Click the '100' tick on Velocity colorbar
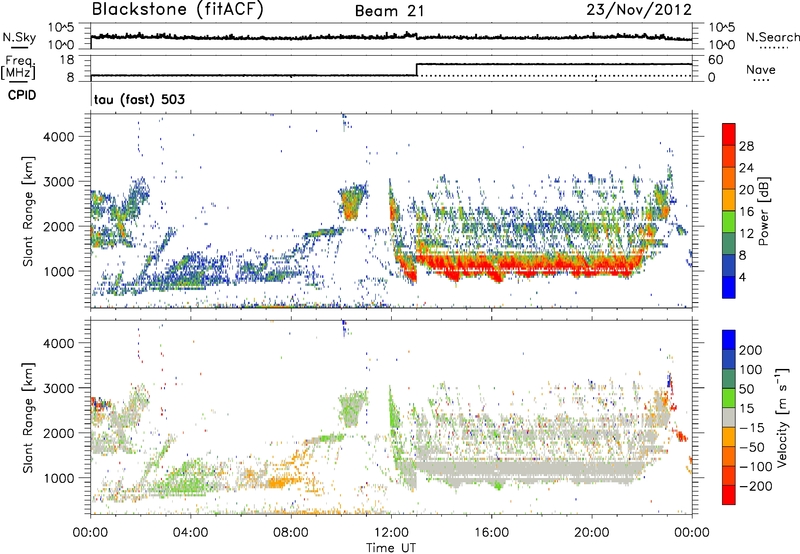Image resolution: width=800 pixels, height=554 pixels. coord(751,369)
